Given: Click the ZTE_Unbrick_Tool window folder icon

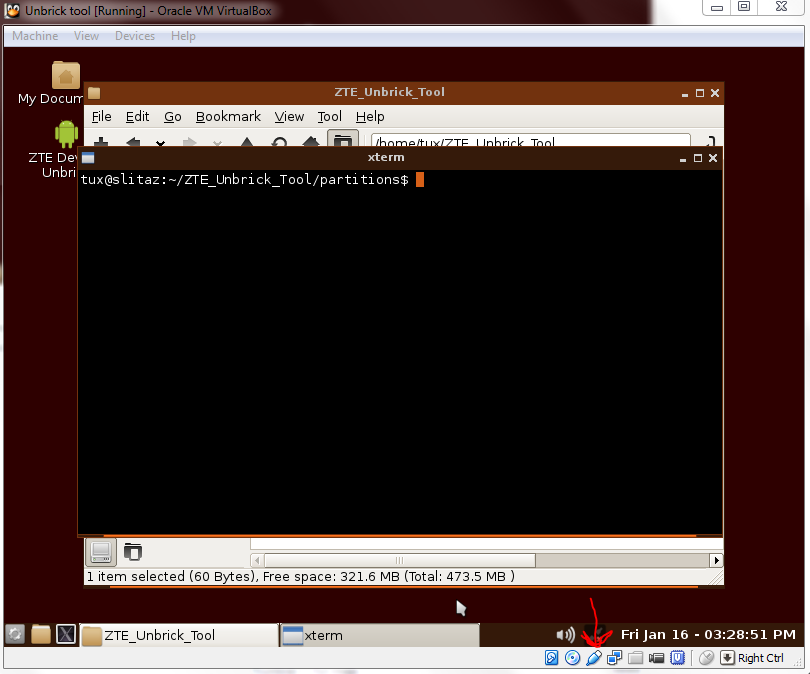Looking at the screenshot, I should point(94,93).
